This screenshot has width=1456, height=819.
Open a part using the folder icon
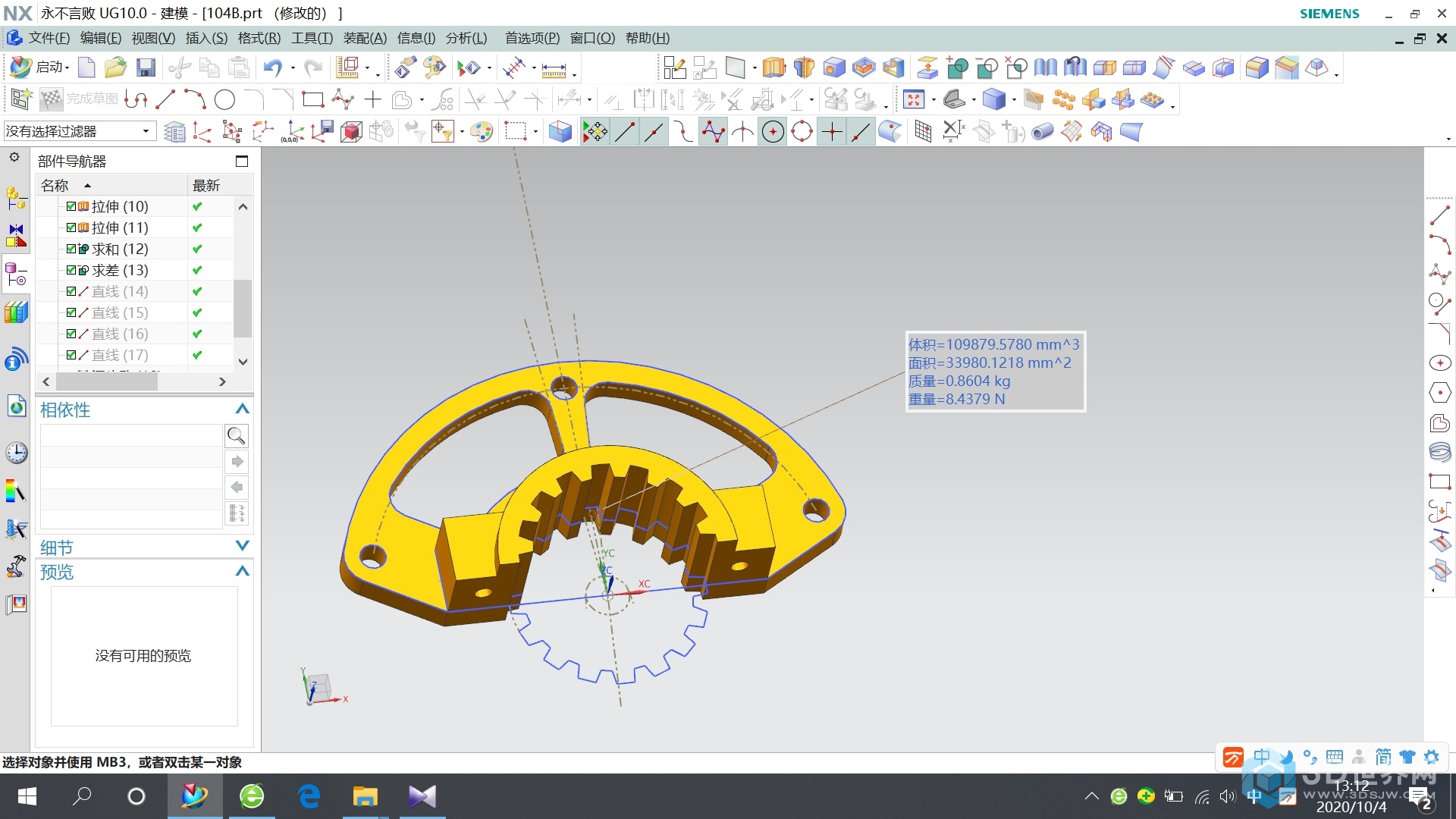point(115,68)
